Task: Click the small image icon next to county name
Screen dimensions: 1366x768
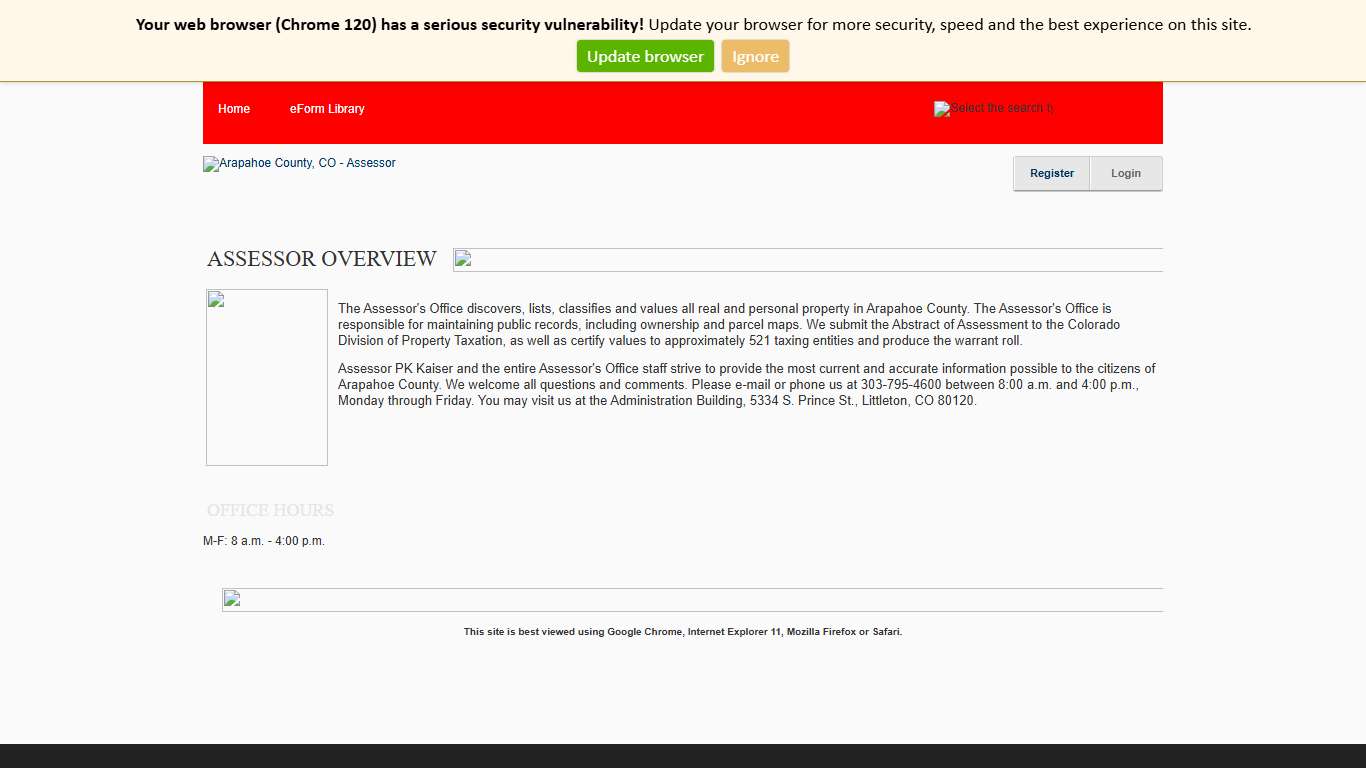Action: click(x=209, y=163)
